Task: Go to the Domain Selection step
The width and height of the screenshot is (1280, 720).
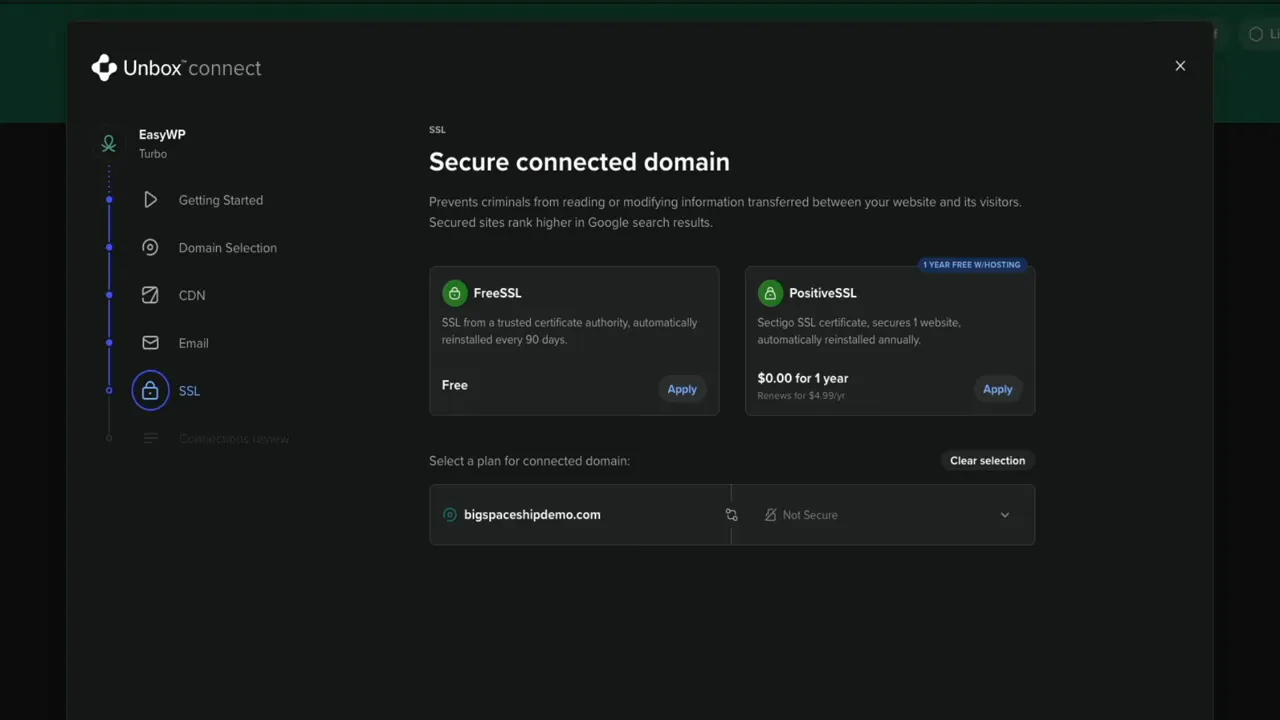Action: 228,248
